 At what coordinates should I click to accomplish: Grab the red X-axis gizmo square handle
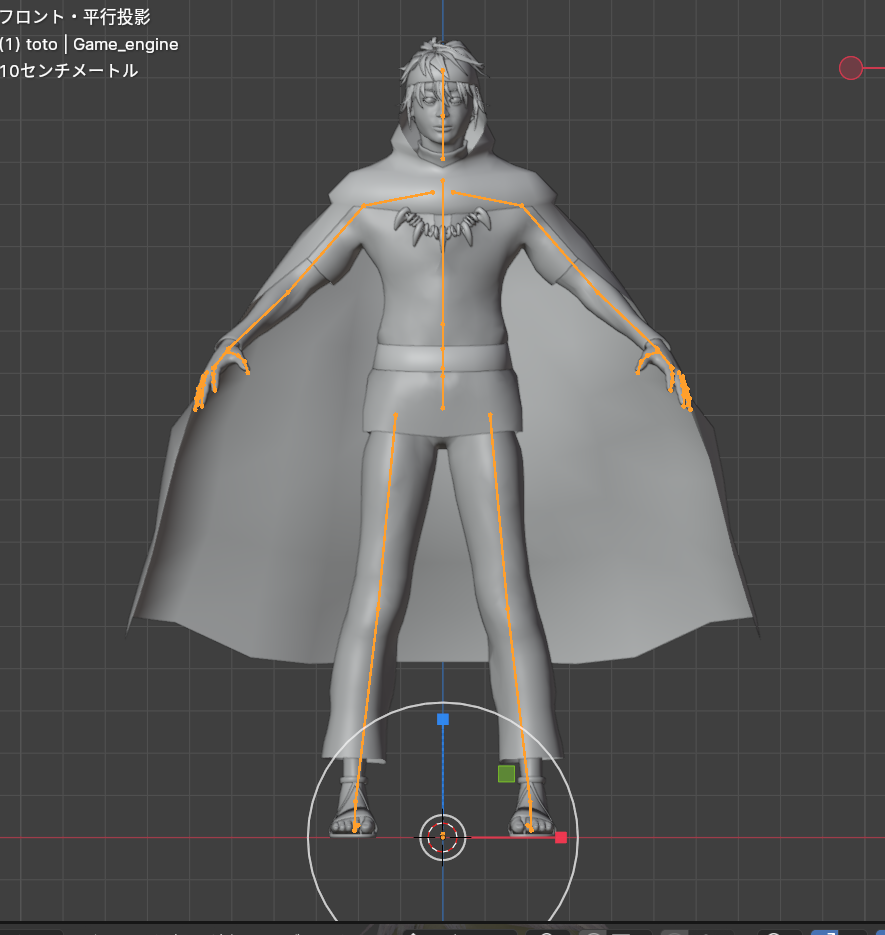click(561, 837)
